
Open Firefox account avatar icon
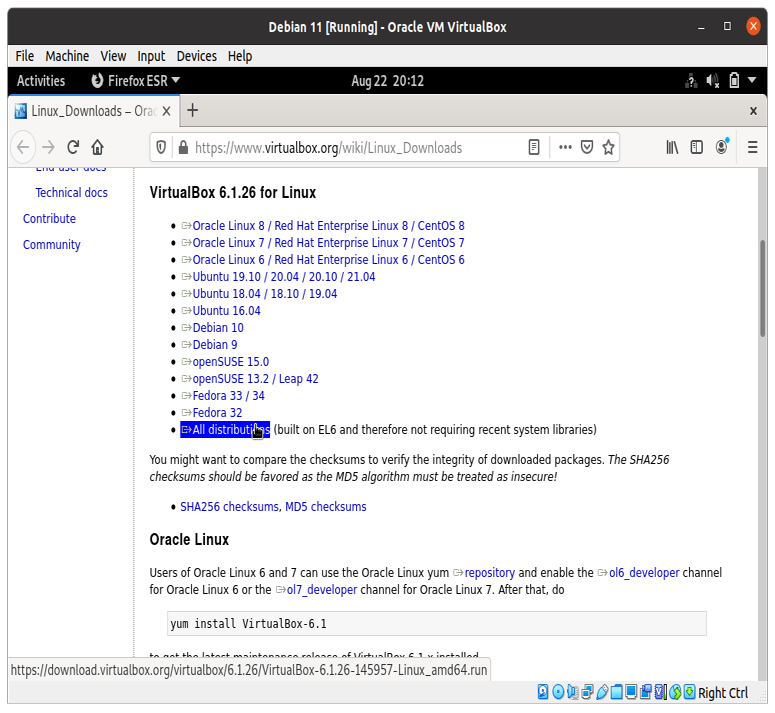click(722, 147)
